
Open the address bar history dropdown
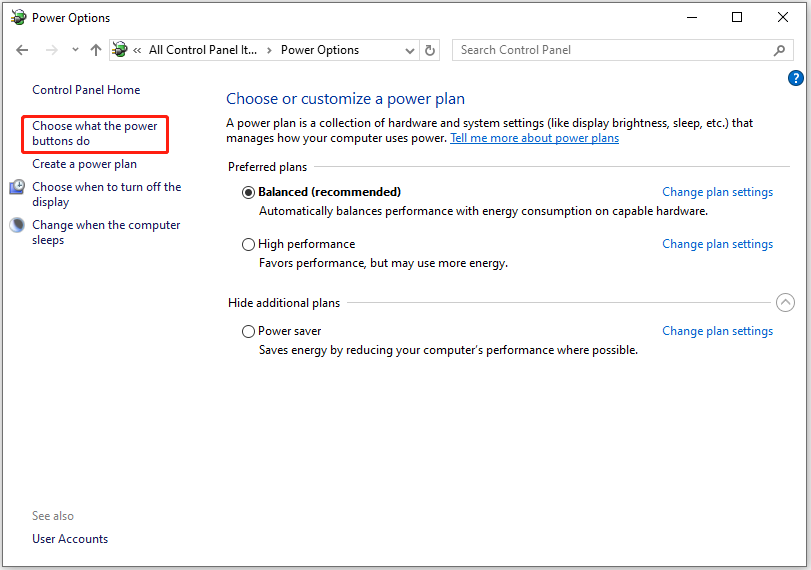pyautogui.click(x=410, y=50)
